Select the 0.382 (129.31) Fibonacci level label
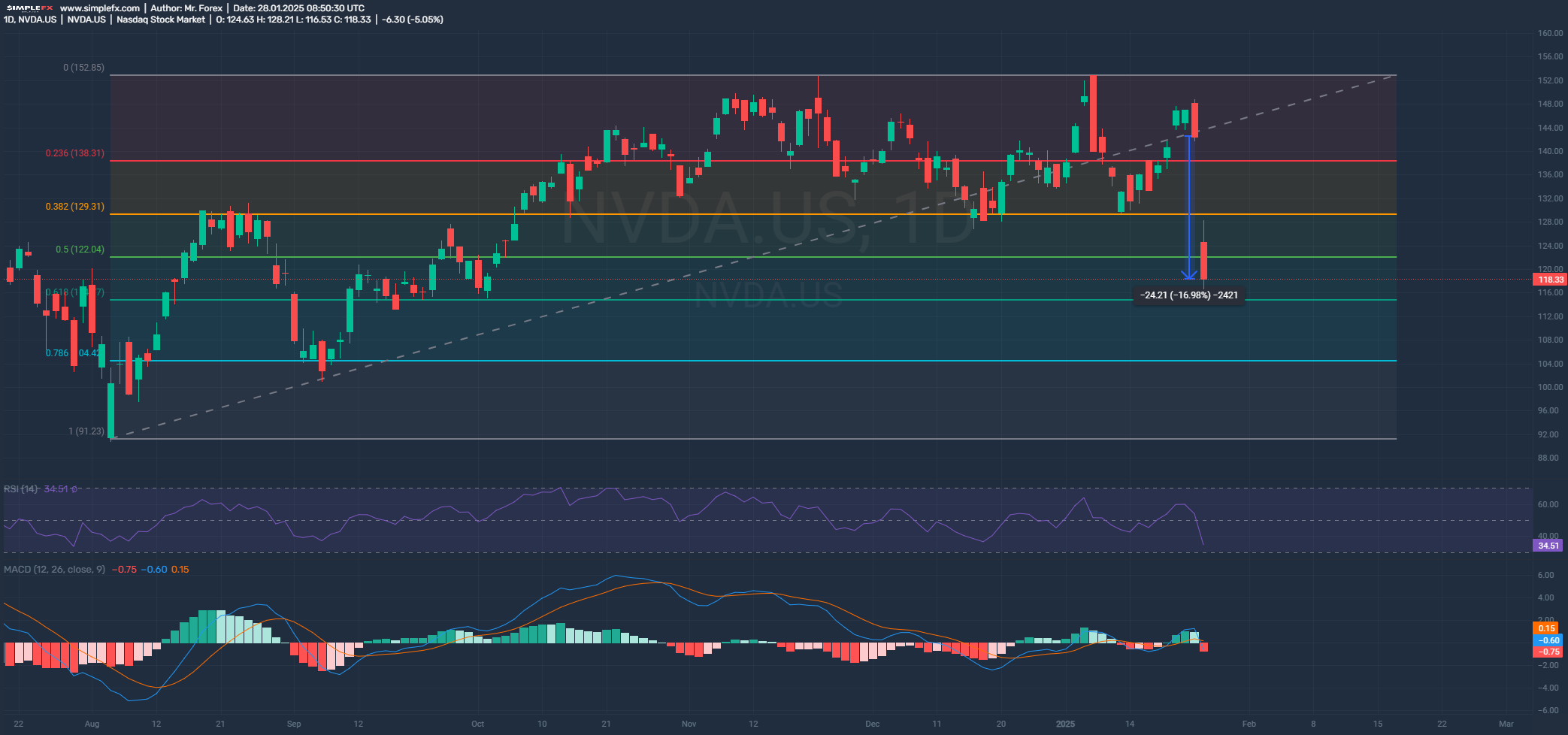 74,207
